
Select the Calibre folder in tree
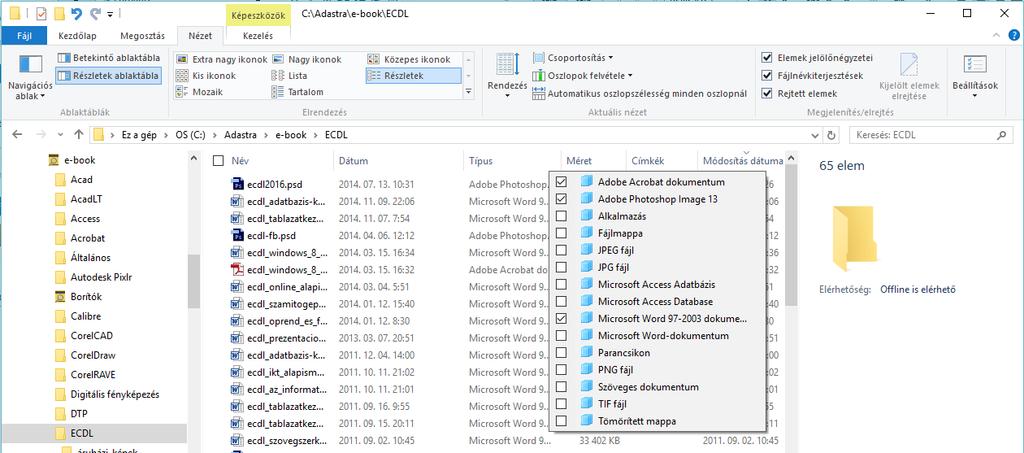pos(86,316)
